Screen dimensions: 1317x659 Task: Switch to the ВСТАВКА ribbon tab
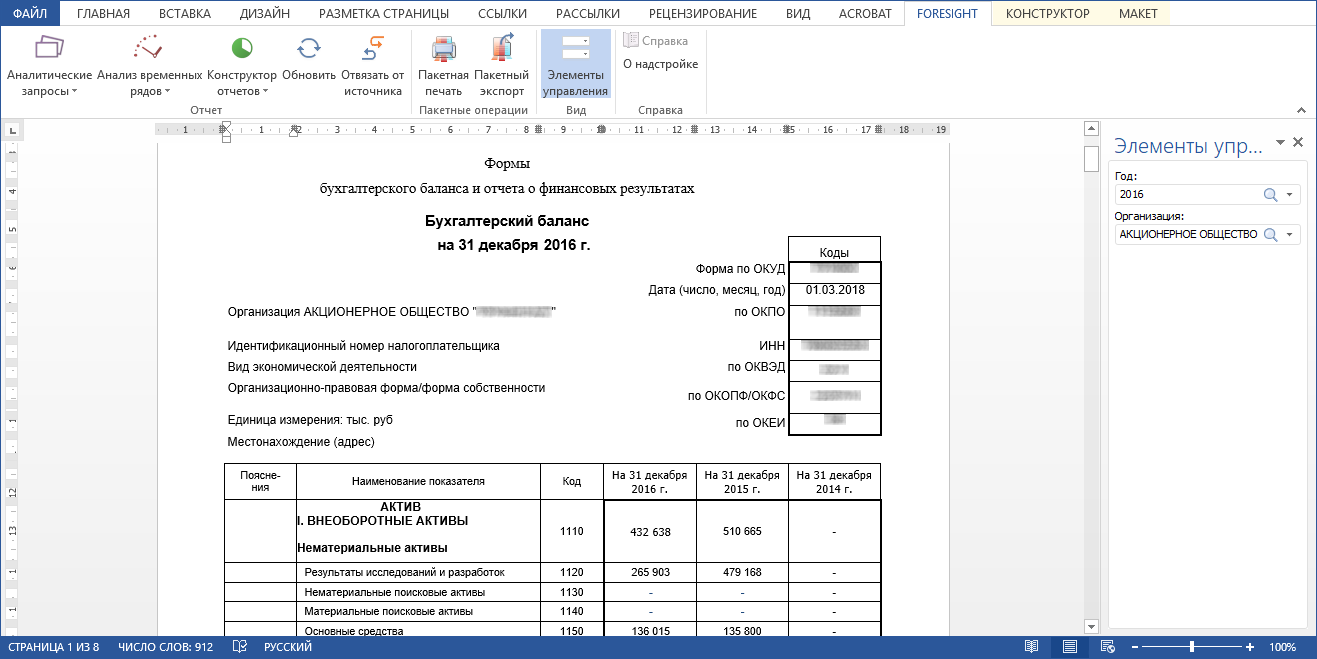click(x=185, y=14)
